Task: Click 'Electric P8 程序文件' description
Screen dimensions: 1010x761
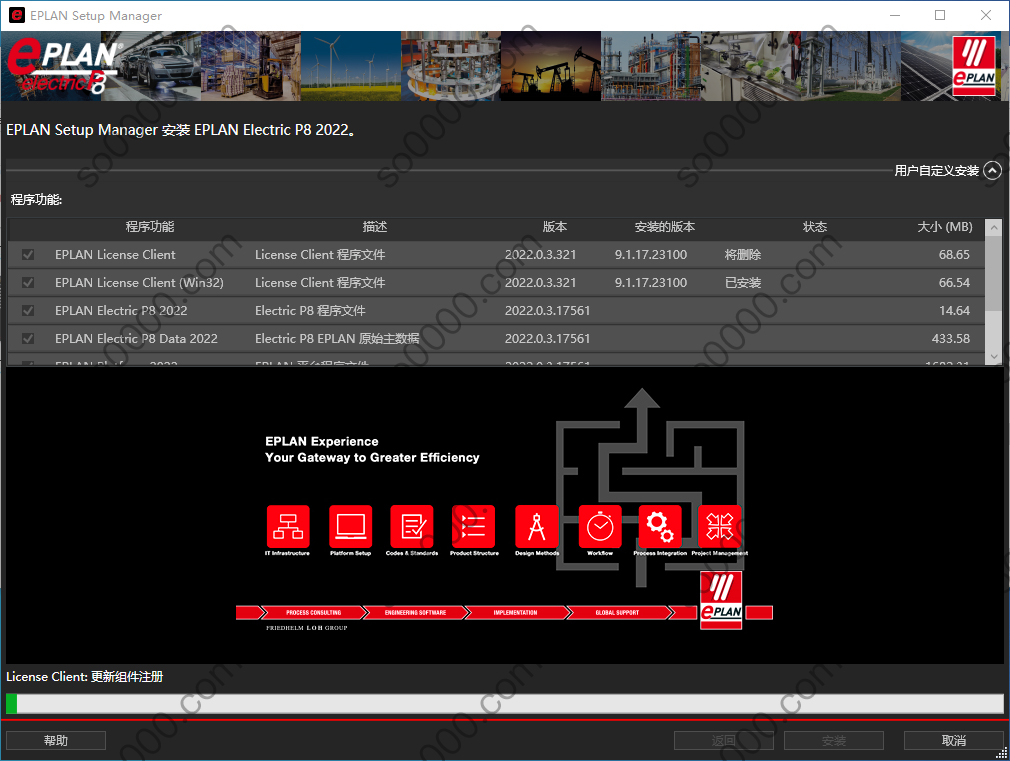Action: tap(310, 311)
